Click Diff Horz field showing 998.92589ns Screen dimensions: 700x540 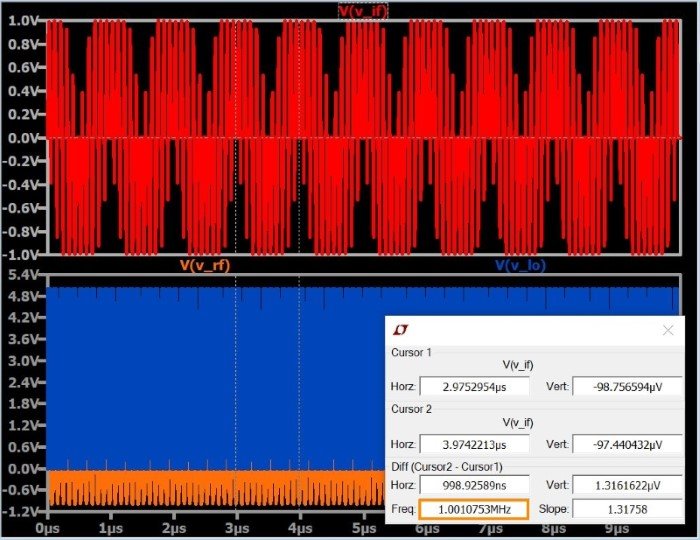click(474, 485)
